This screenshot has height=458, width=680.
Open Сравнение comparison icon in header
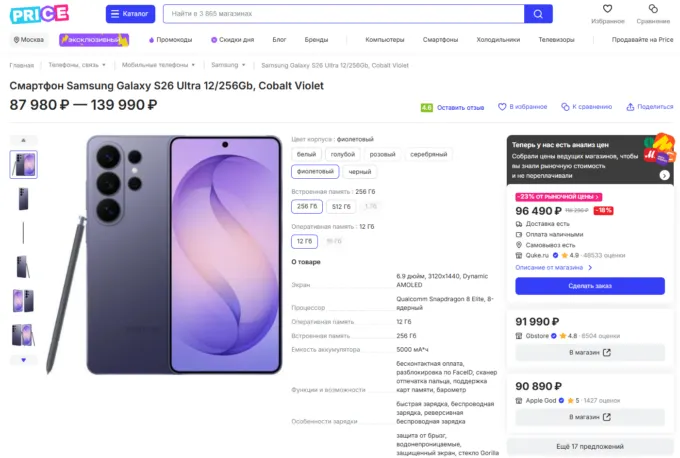click(653, 10)
